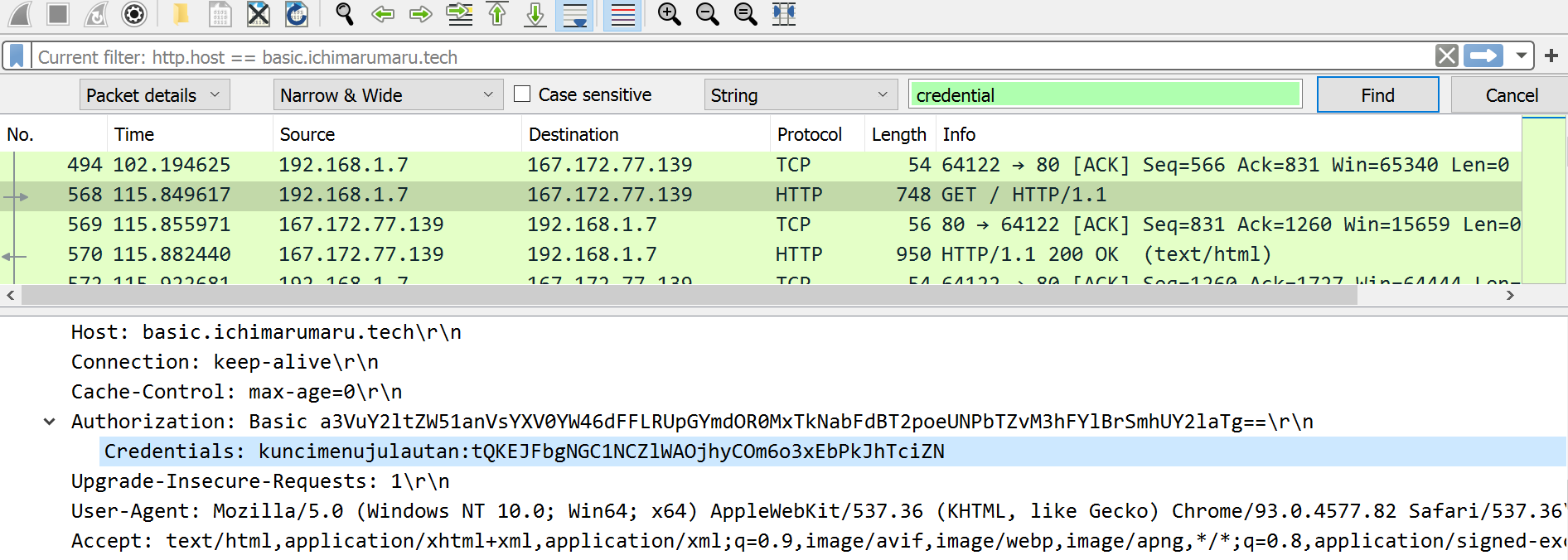Open the String search type dropdown

(801, 95)
